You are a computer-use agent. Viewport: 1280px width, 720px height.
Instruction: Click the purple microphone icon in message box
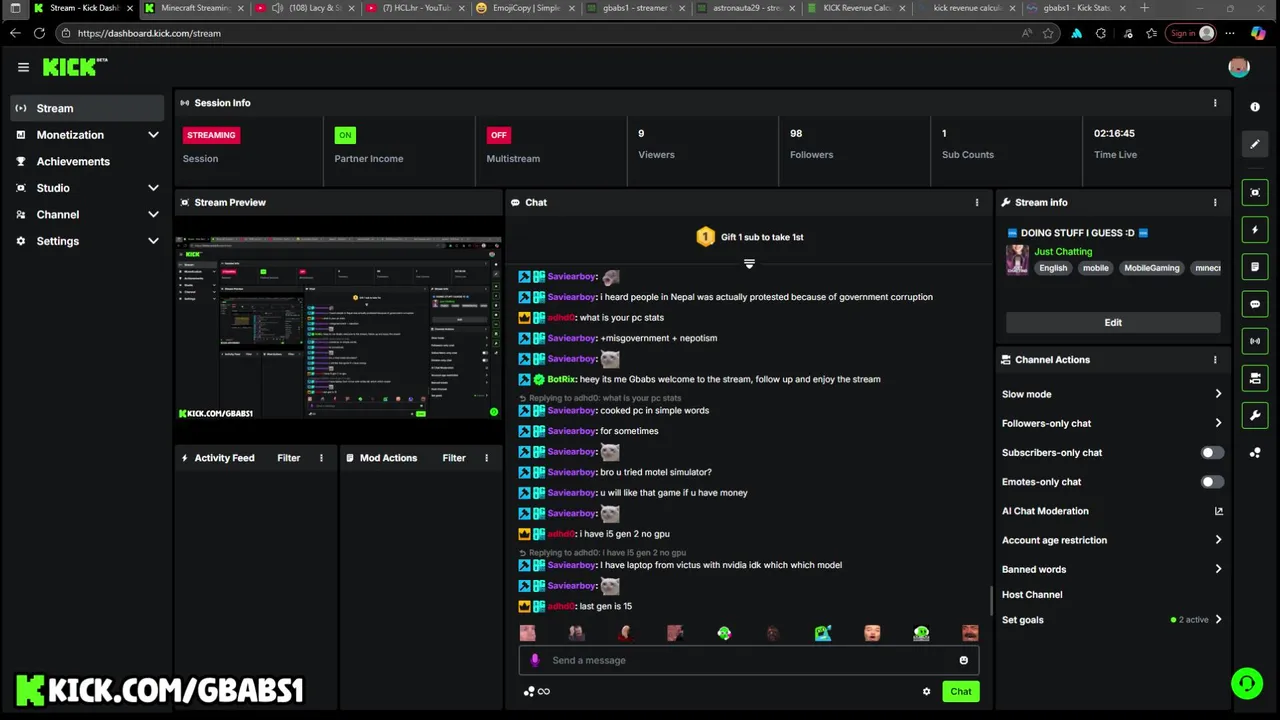click(535, 660)
